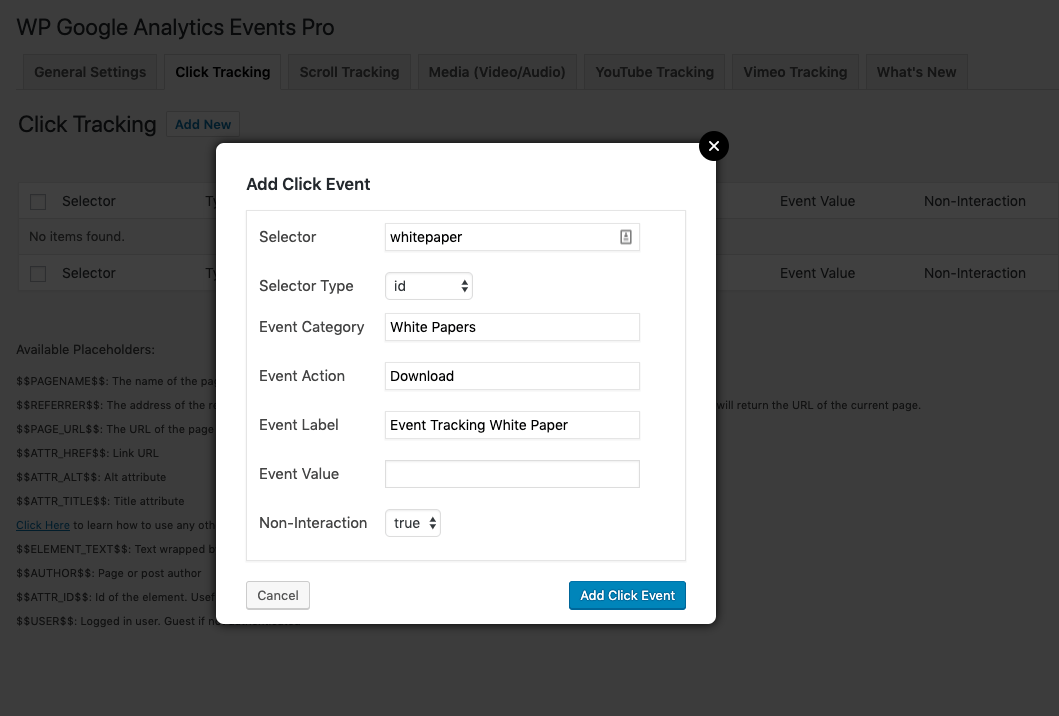Open the YouTube Tracking tab
Image resolution: width=1059 pixels, height=716 pixels.
pos(654,71)
